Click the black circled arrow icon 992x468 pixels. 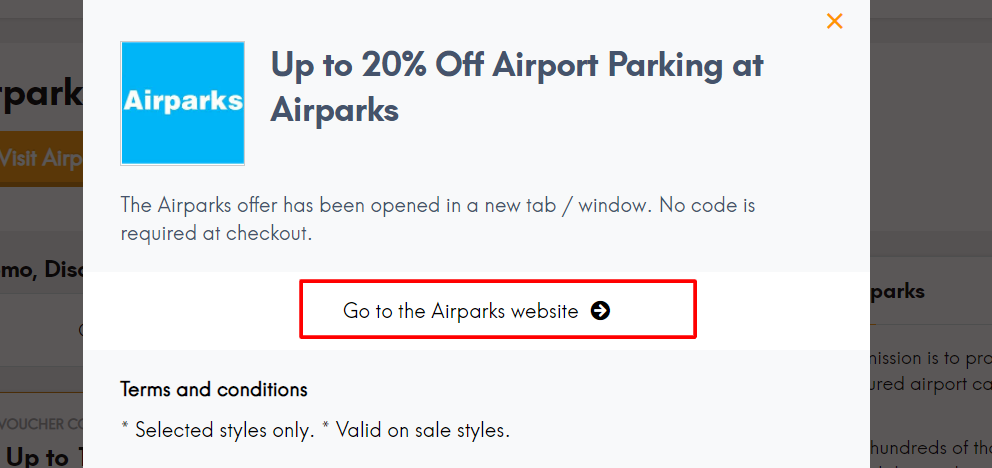(600, 311)
